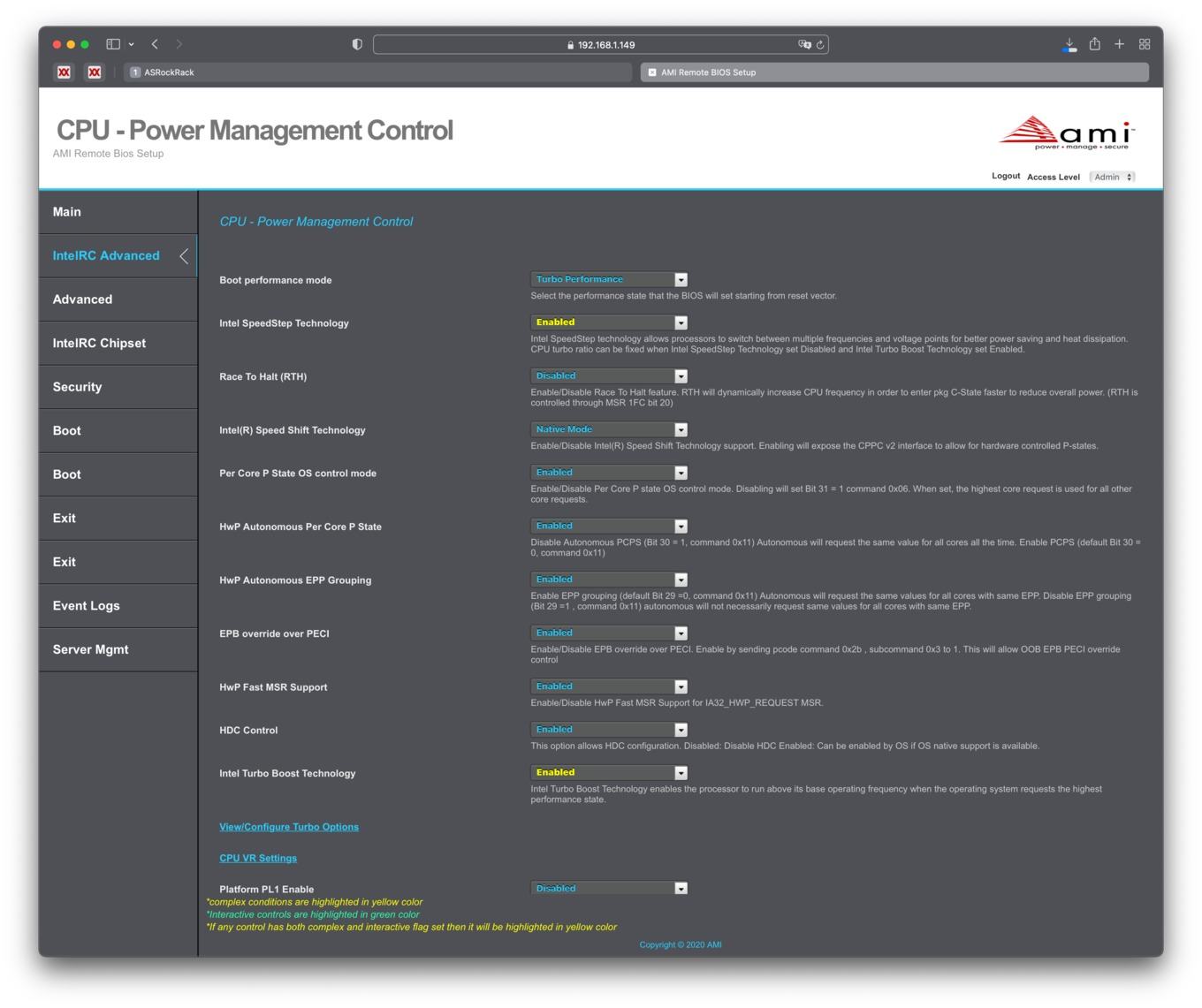Image resolution: width=1202 pixels, height=1008 pixels.
Task: Click the CPU - Power Management Control section heading
Action: (x=316, y=222)
